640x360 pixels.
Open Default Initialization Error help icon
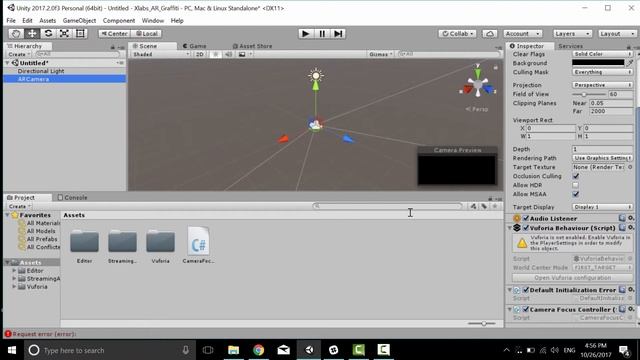pos(622,289)
